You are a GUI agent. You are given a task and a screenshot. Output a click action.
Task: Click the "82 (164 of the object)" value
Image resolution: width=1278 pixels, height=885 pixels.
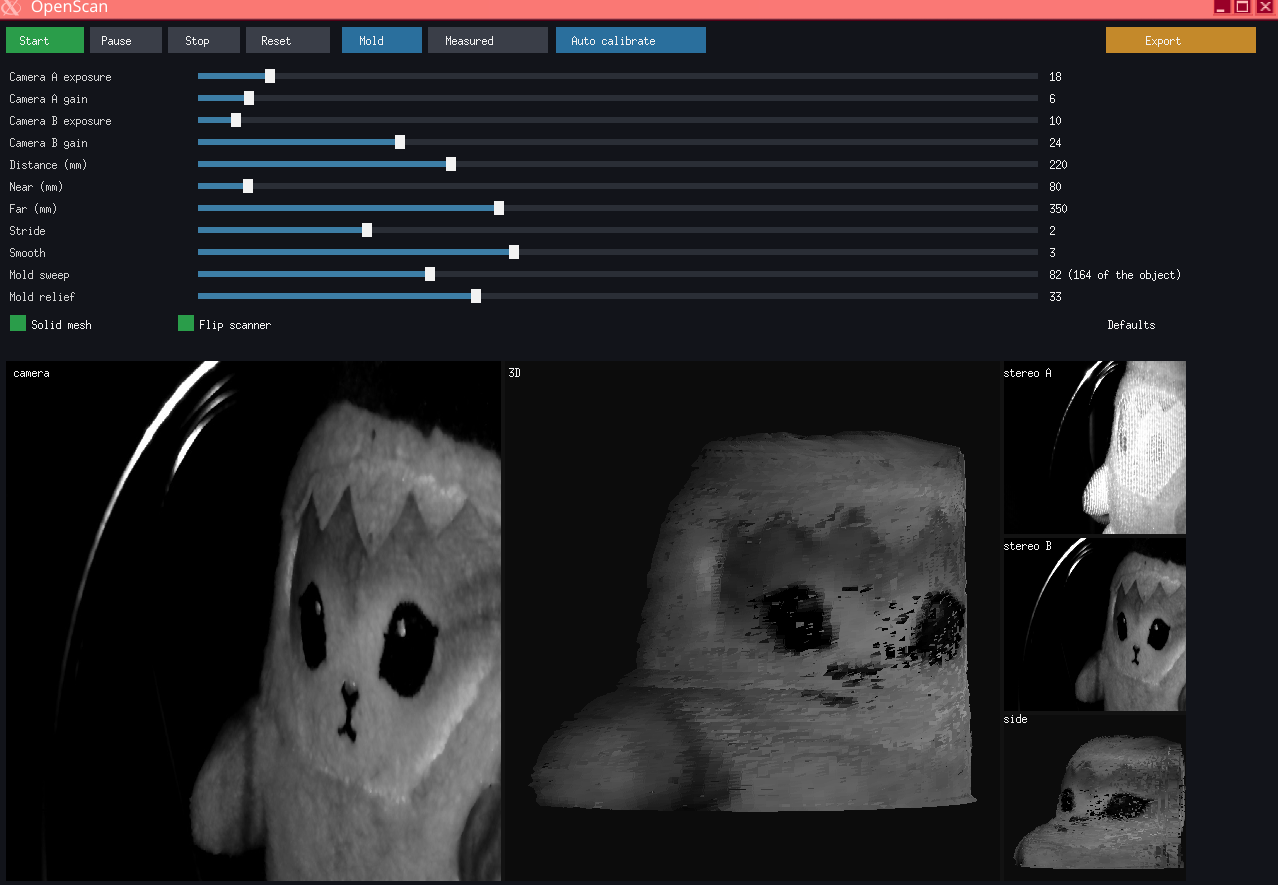[1115, 275]
